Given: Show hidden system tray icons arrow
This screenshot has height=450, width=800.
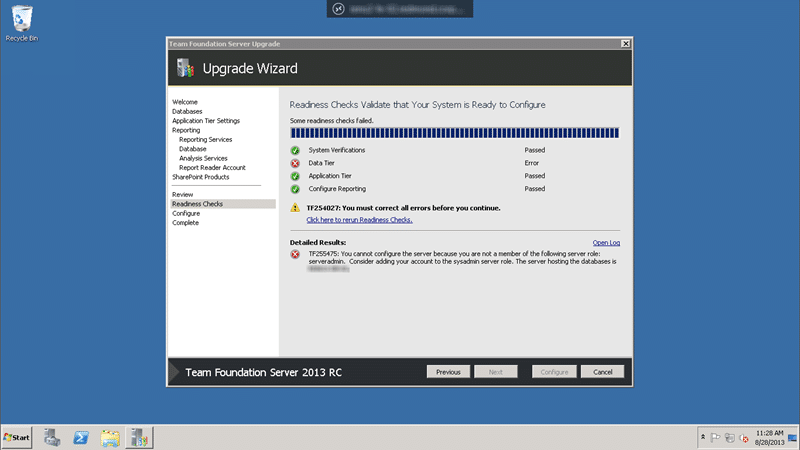Looking at the screenshot, I should click(703, 438).
